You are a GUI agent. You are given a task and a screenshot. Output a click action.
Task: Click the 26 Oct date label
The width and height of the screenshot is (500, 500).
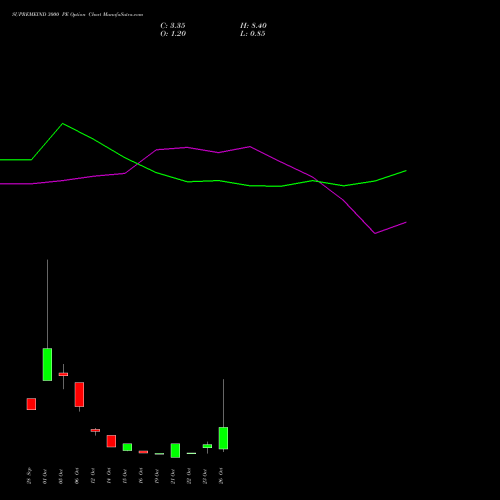click(x=221, y=476)
